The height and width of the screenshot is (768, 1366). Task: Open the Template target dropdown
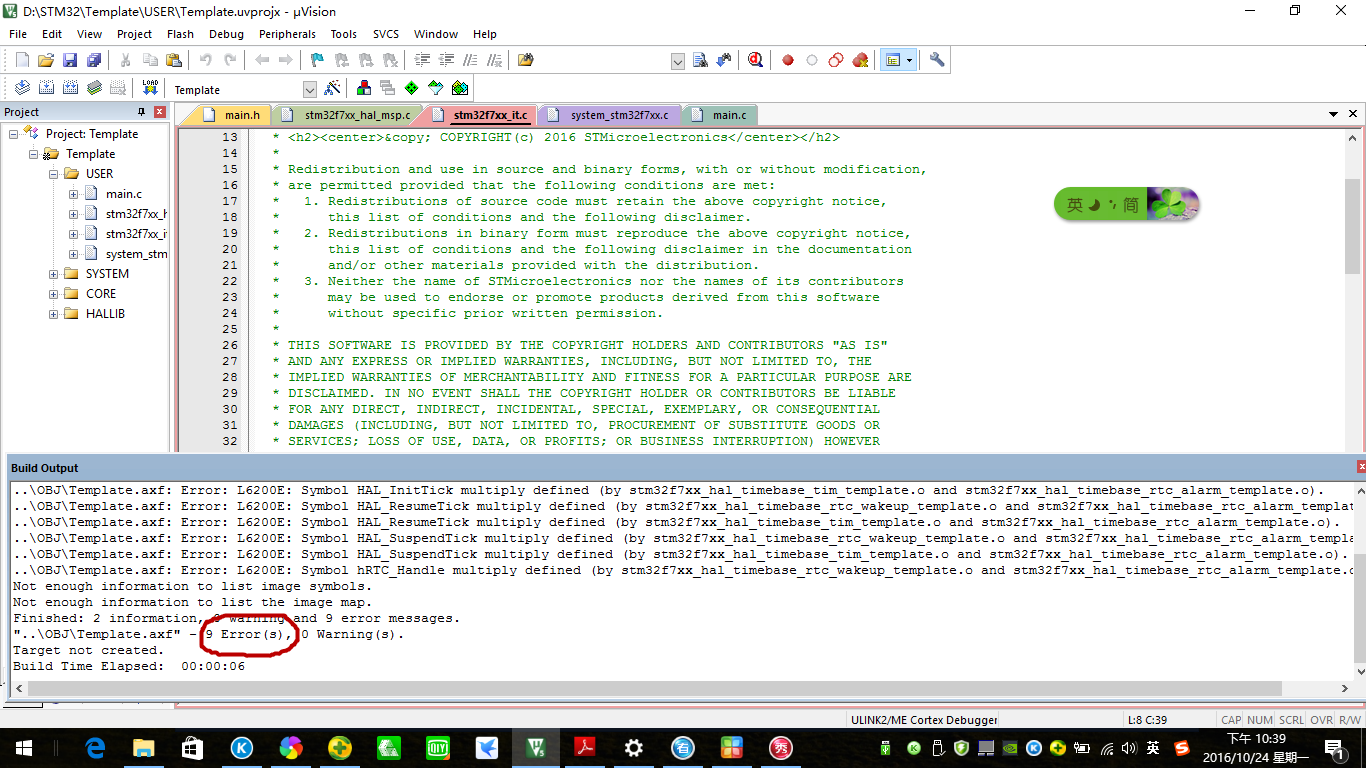click(309, 90)
